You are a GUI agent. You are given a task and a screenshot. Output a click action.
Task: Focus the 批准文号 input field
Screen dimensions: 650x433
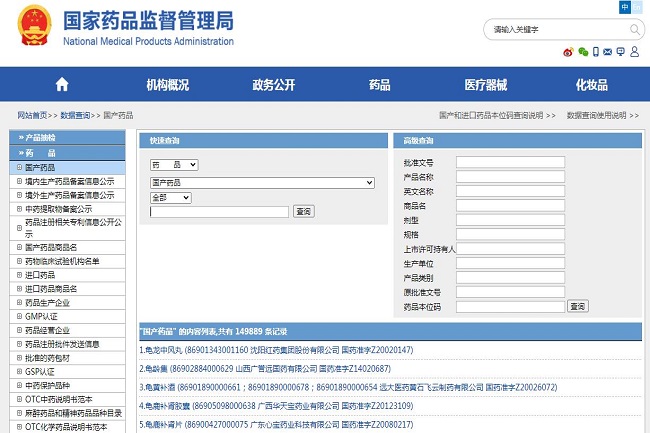510,162
